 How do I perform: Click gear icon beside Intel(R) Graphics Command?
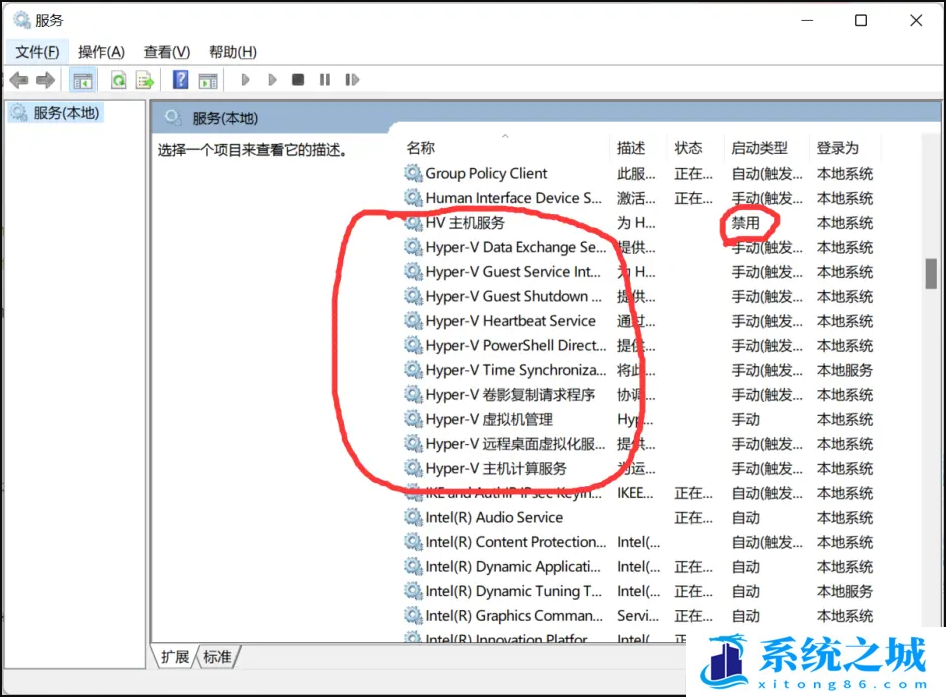tap(413, 616)
